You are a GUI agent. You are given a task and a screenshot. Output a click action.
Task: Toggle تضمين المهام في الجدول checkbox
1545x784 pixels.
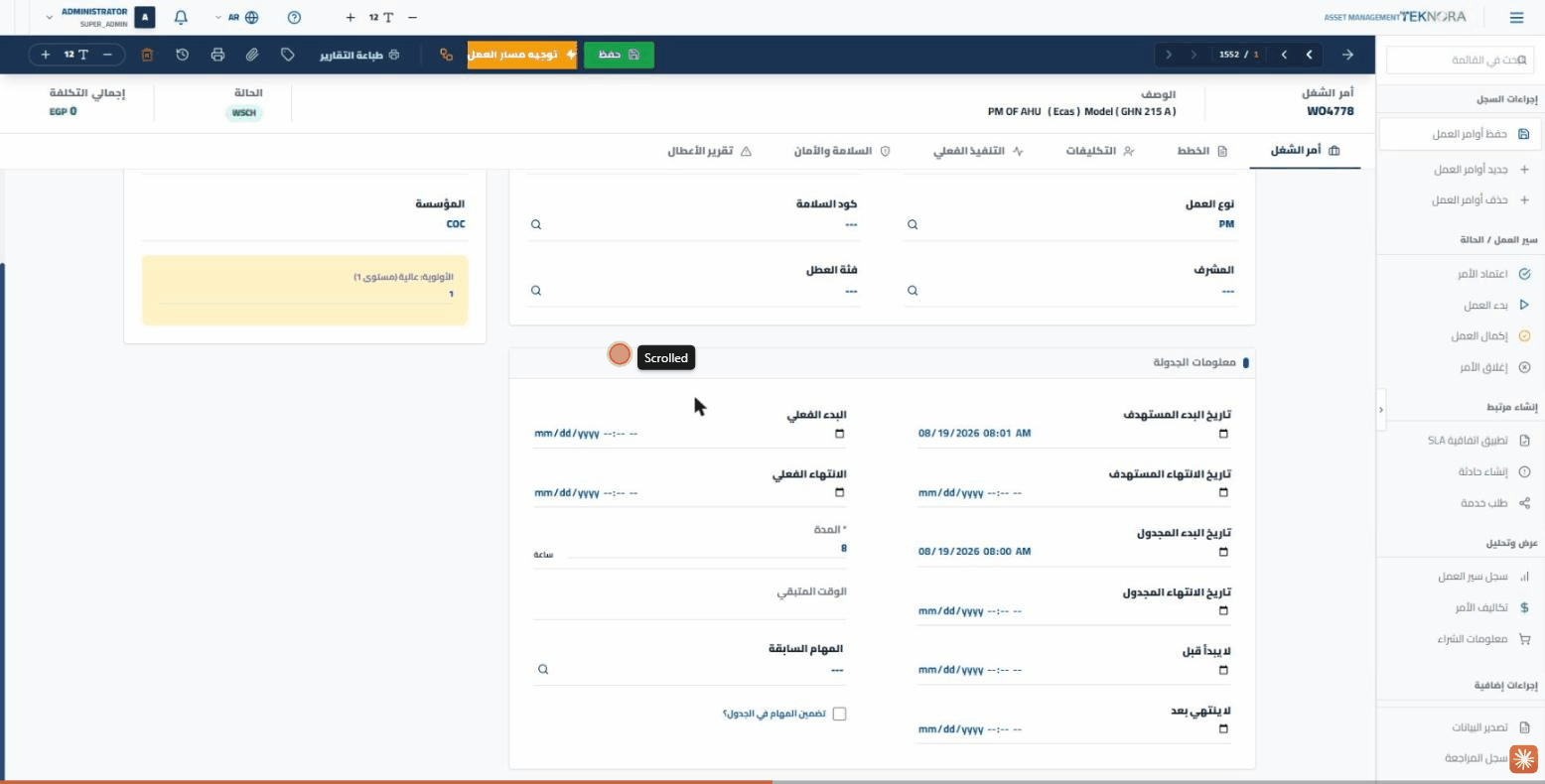(840, 714)
